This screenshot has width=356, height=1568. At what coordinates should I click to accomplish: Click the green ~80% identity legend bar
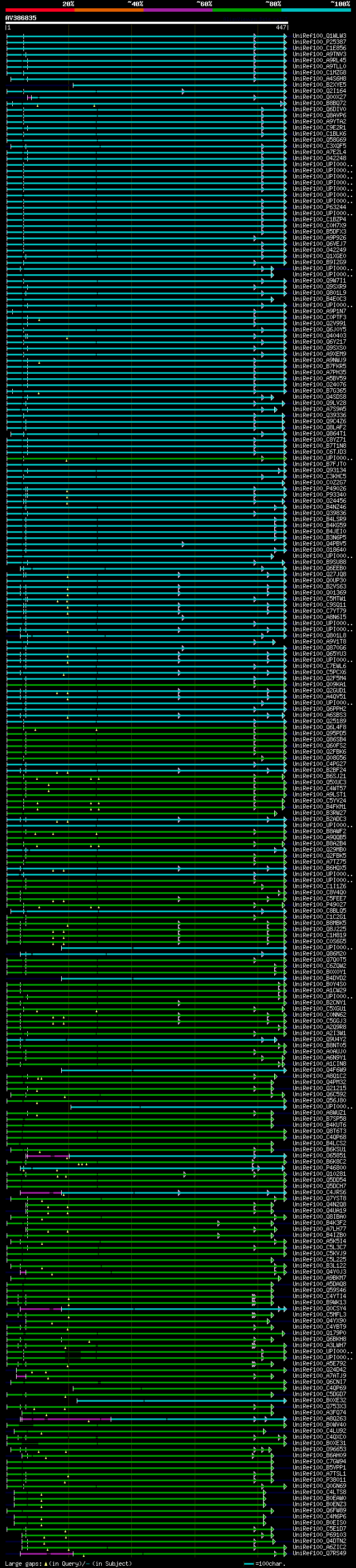[x=247, y=10]
